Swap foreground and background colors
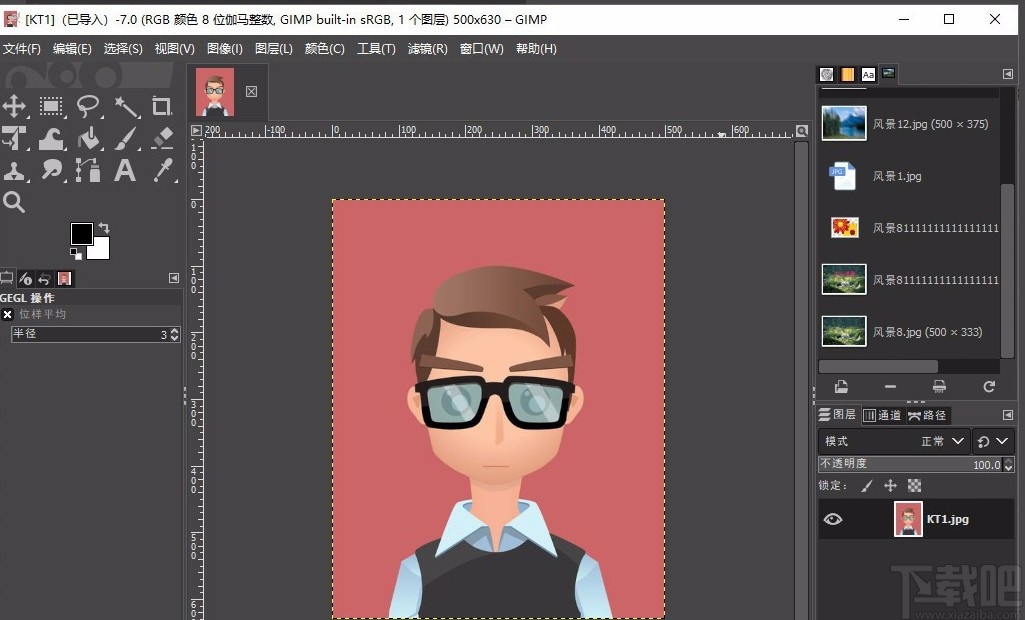Screen dimensions: 1025x620 click(103, 228)
